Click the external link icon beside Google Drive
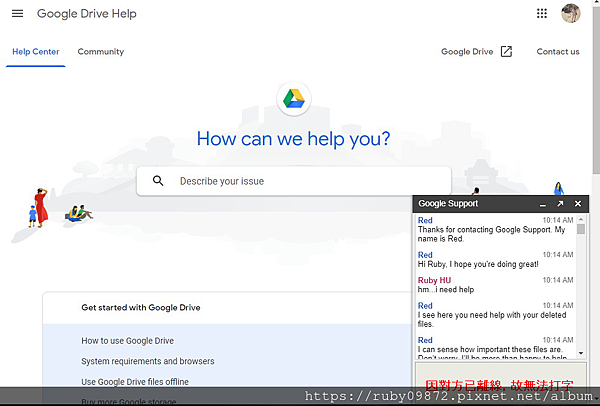The image size is (600, 406). click(506, 51)
